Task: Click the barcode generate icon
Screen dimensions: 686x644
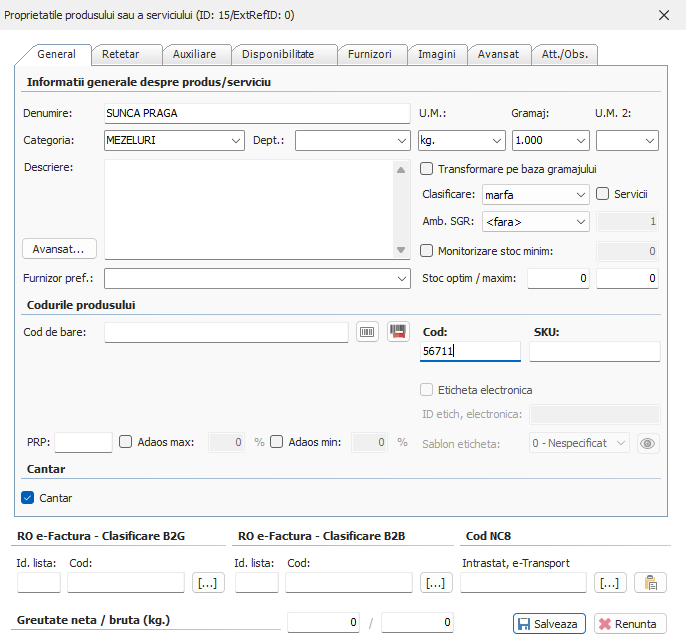Action: click(x=368, y=332)
